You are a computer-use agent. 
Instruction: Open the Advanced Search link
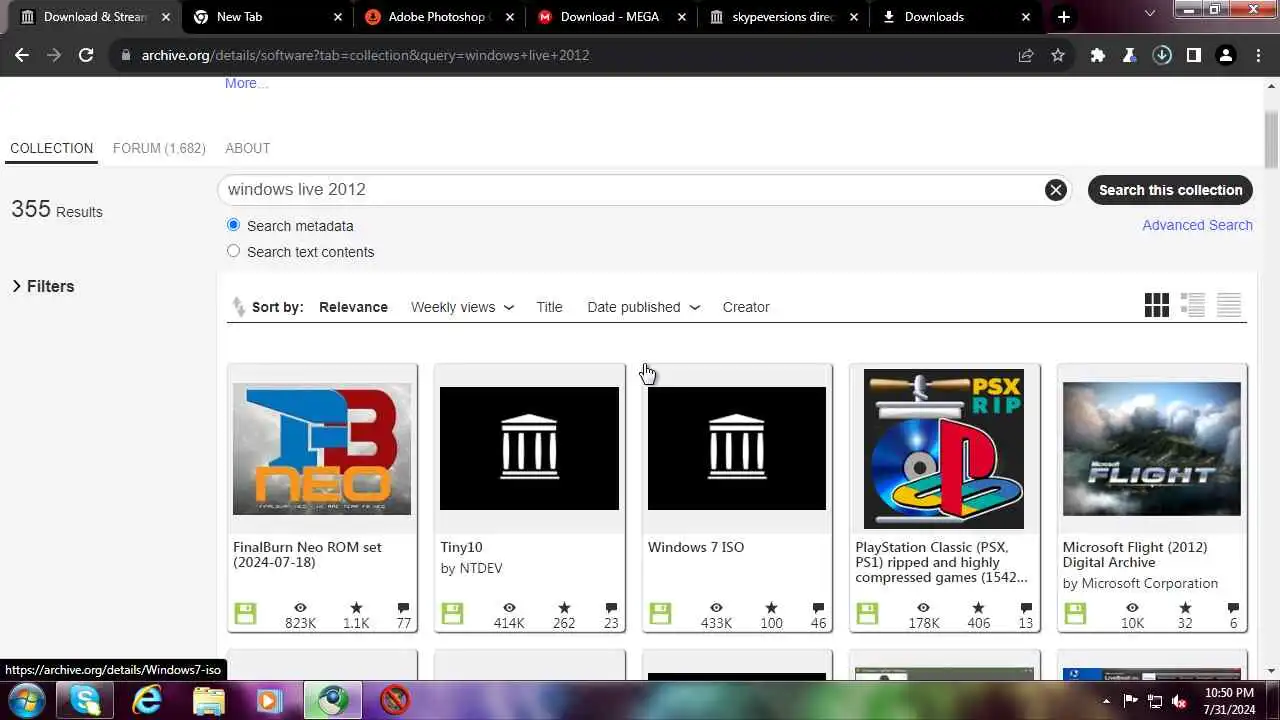(1197, 225)
